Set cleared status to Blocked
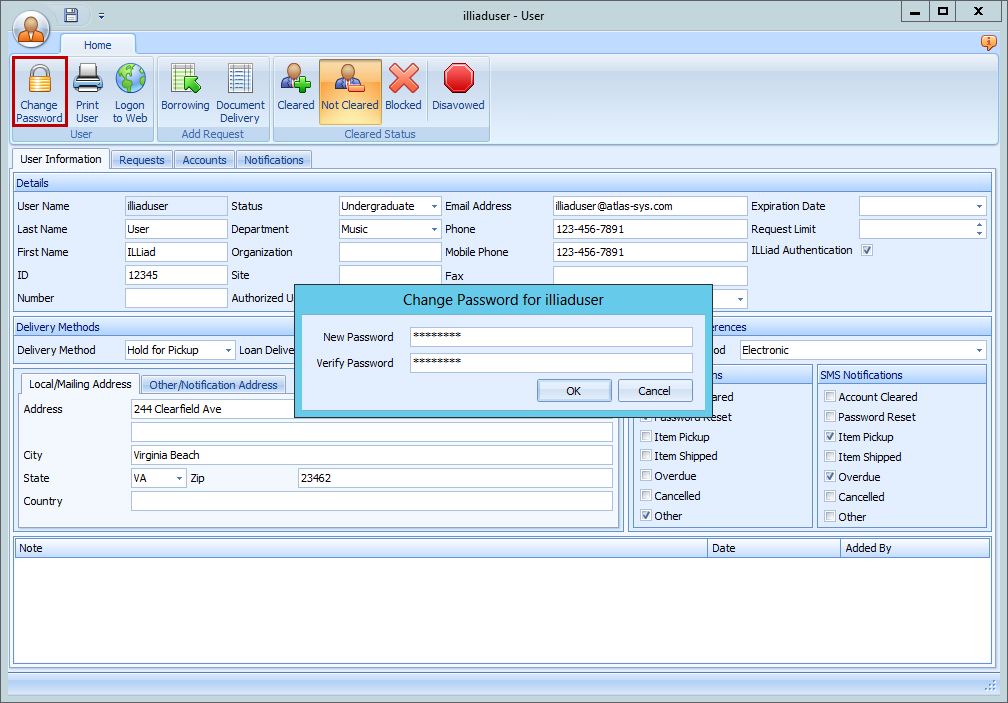 (403, 91)
